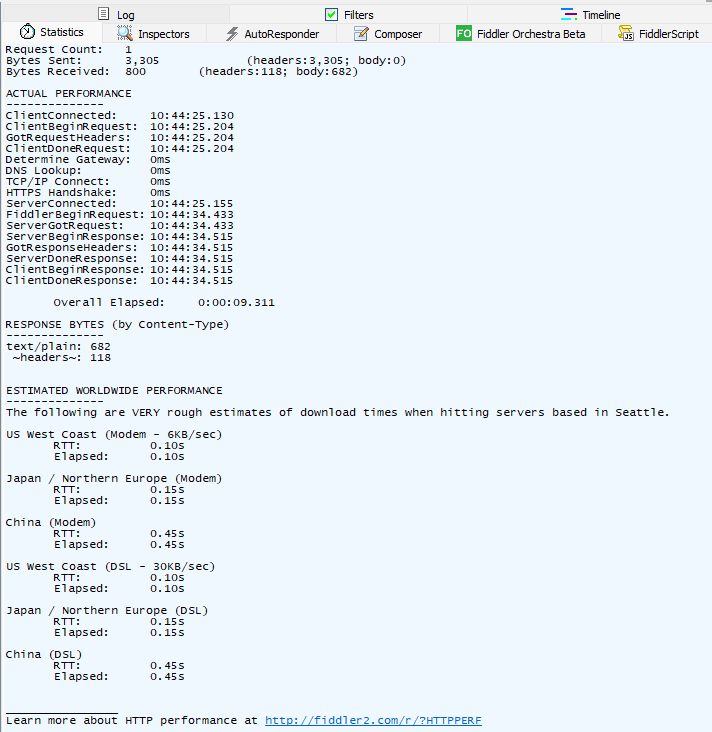Click the FiddlerScript JS scroll icon
The height and width of the screenshot is (732, 712).
tap(626, 34)
